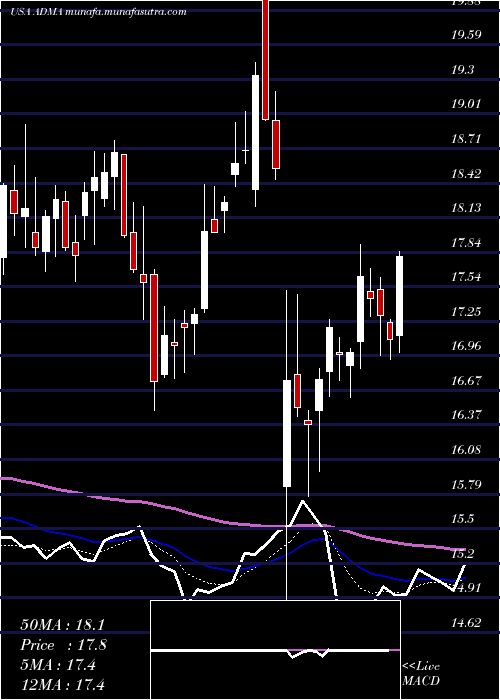Select the 18.71 price level label

tap(468, 138)
